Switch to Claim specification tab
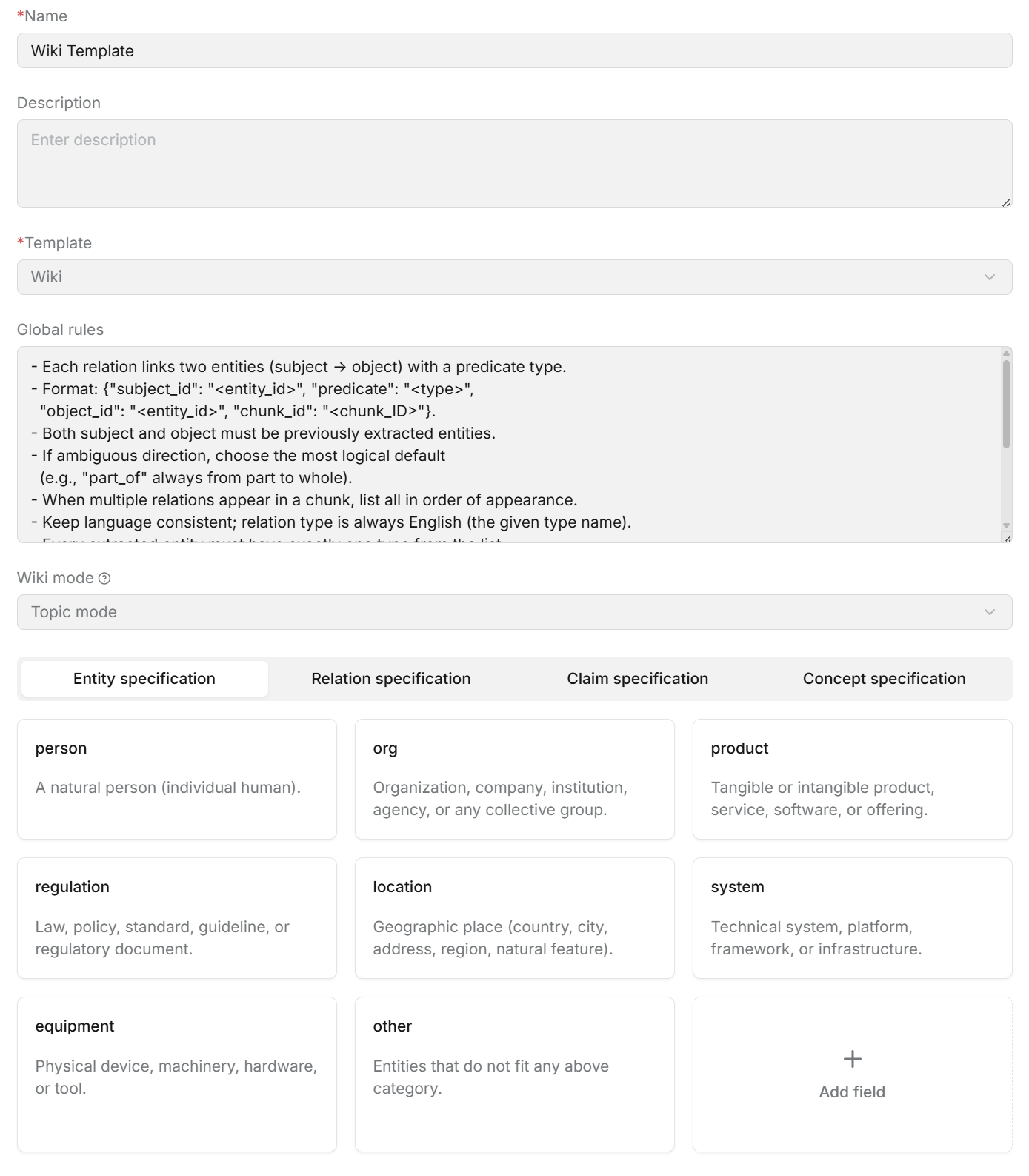 click(637, 679)
